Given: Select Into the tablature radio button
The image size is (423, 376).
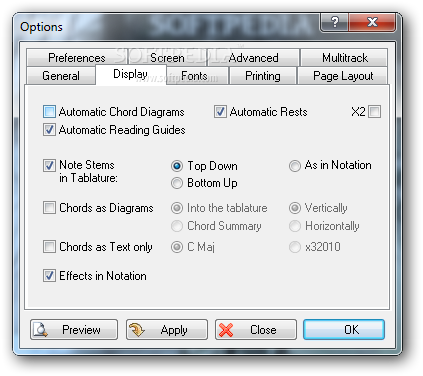Looking at the screenshot, I should click(x=177, y=208).
